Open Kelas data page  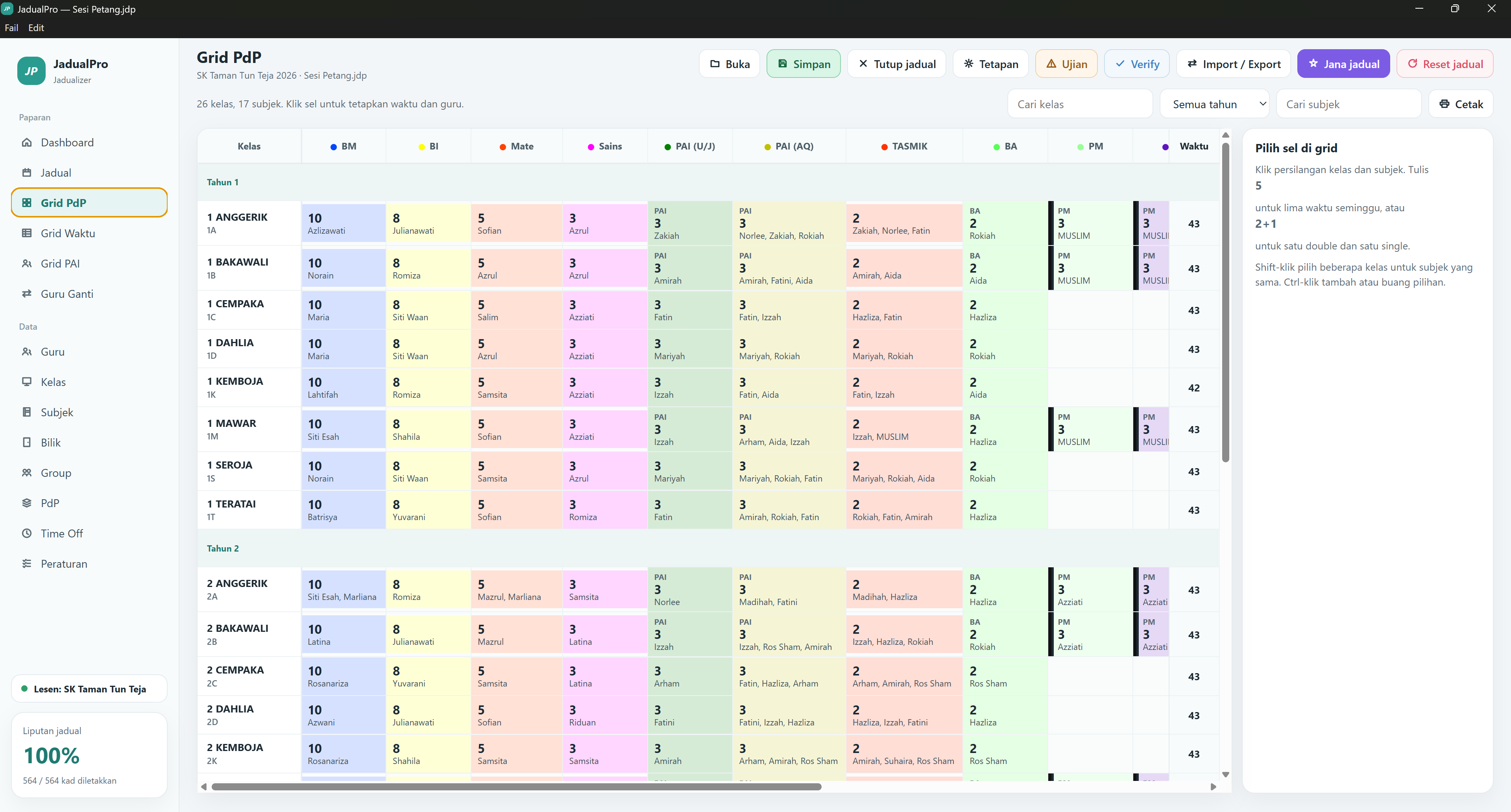click(x=89, y=382)
